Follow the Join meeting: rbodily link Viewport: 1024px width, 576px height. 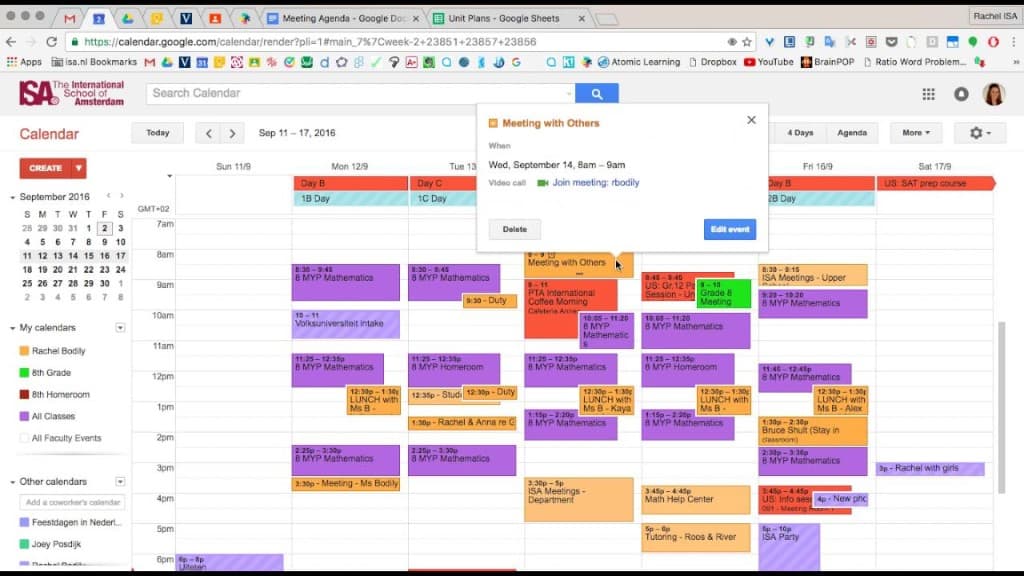(596, 183)
